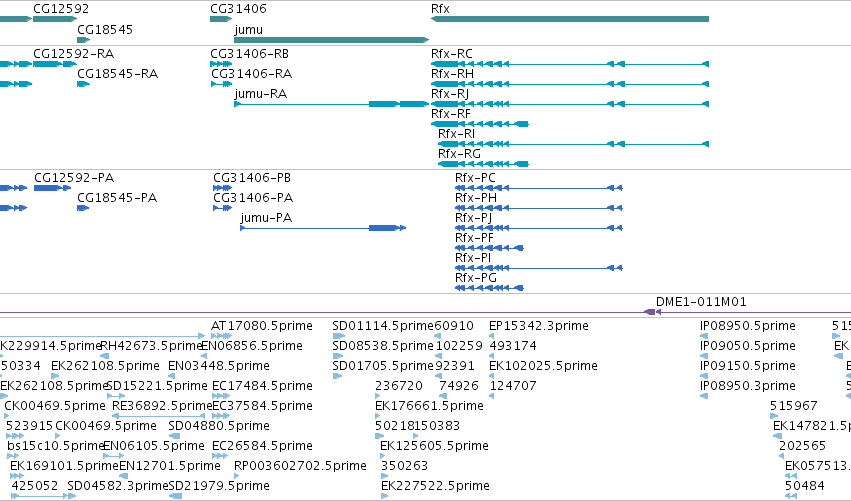Screen dimensions: 851x501
Task: Select the CG12592 gene label
Action: [x=61, y=9]
